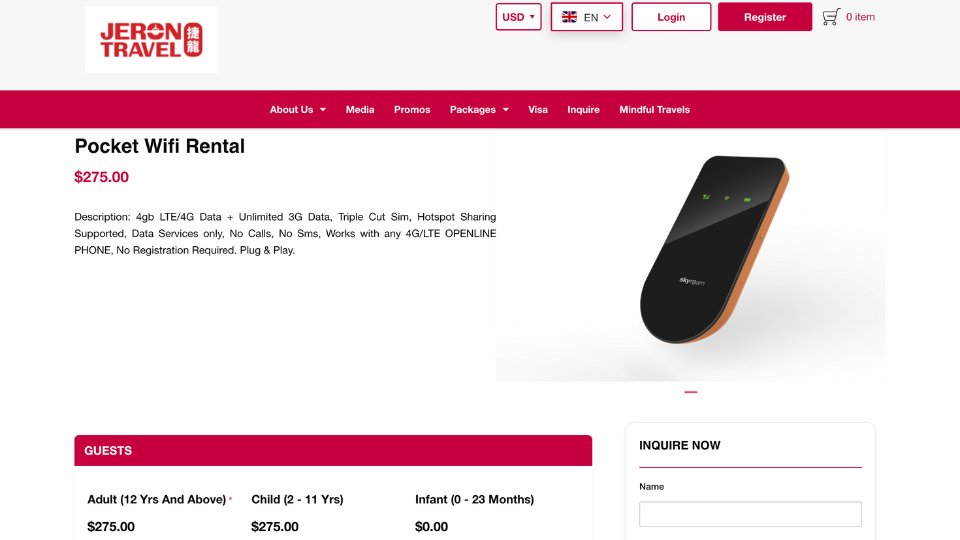Visit the Mindful Travels page
The height and width of the screenshot is (540, 960).
(x=654, y=110)
